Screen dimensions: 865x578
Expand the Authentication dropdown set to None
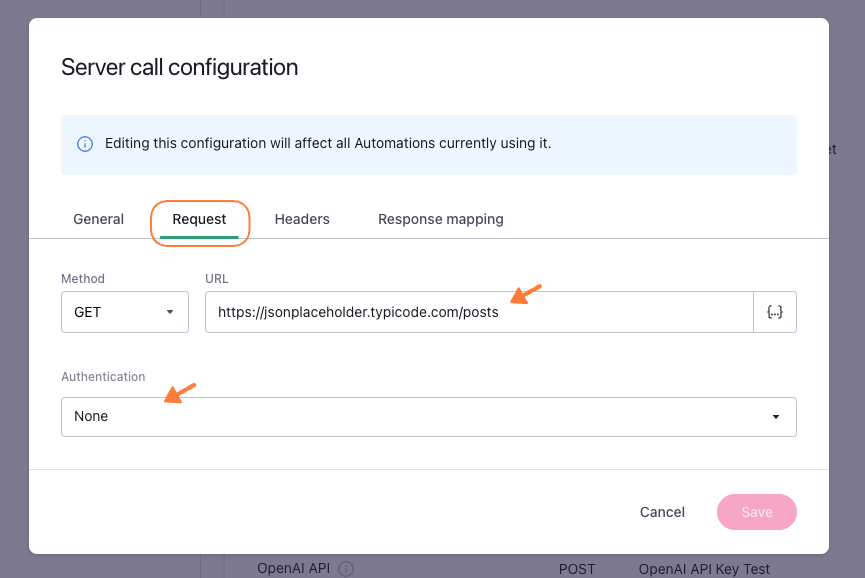(428, 417)
